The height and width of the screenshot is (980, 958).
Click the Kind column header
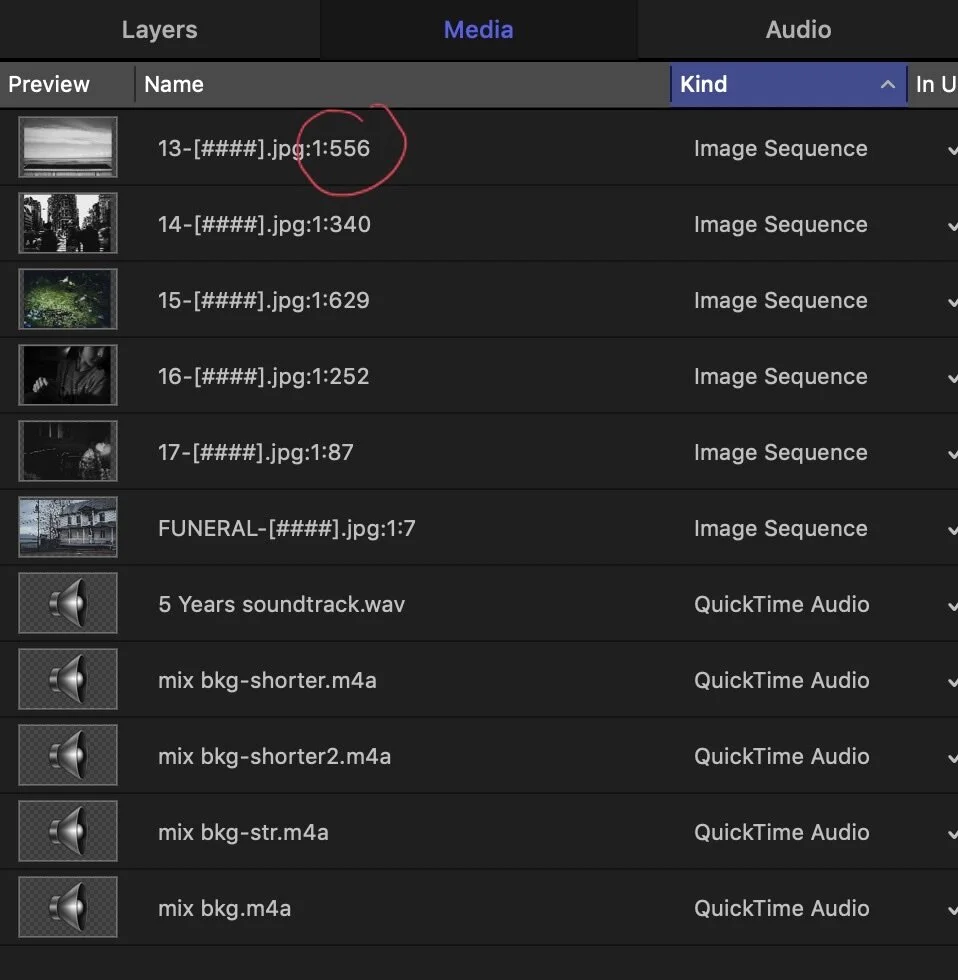click(789, 84)
